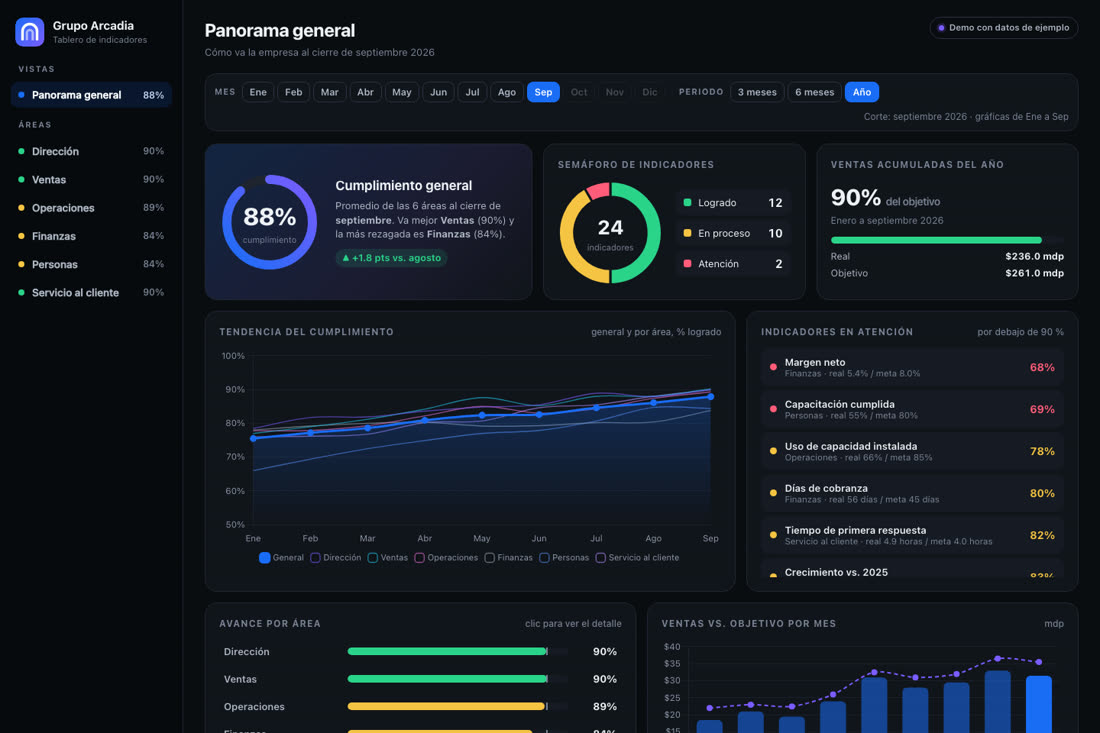Select the 'Uso de capacidad instalada' indicator
Screen dimensions: 1100x733
click(x=912, y=452)
